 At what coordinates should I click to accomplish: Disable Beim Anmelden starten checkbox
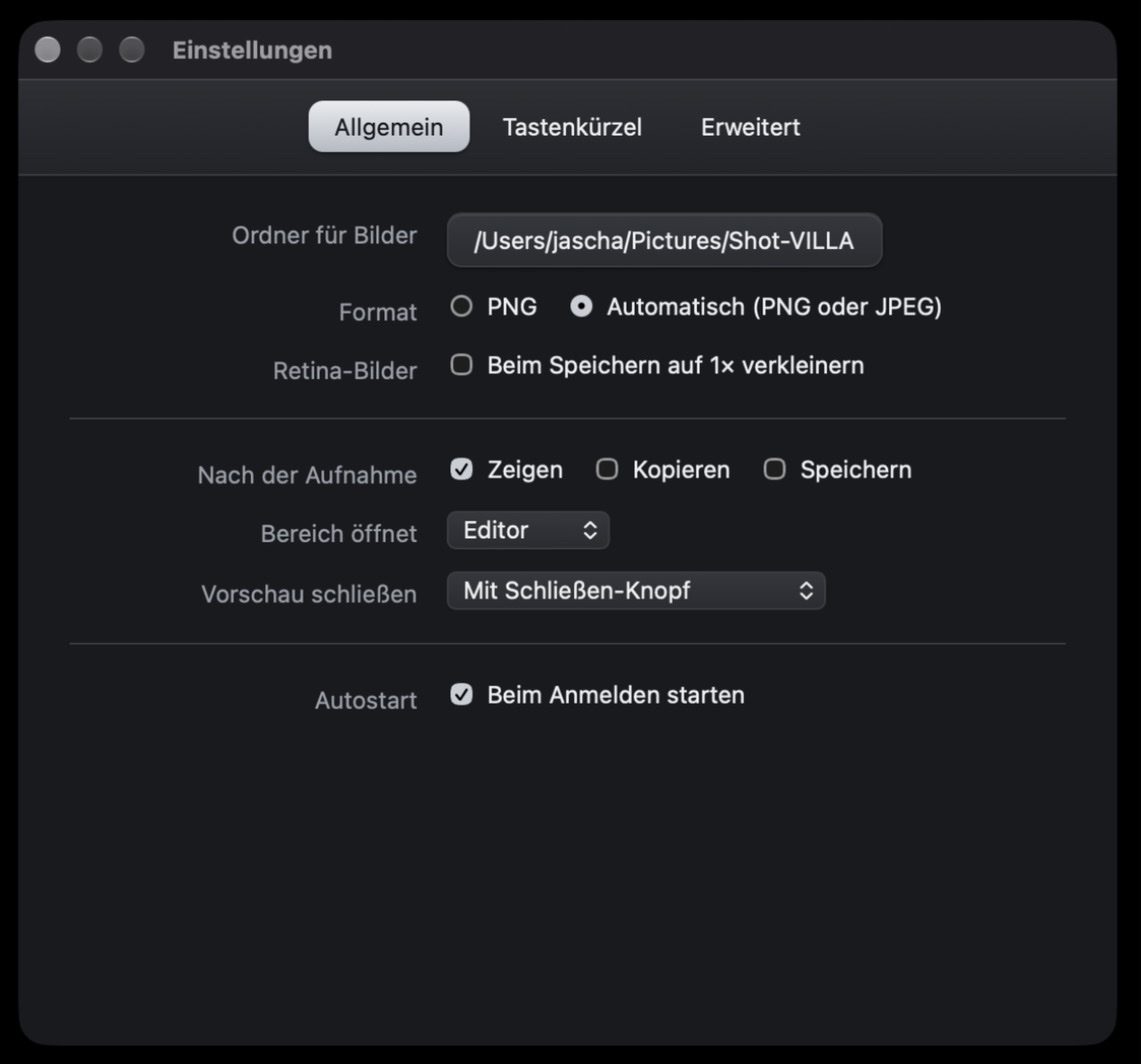(461, 695)
